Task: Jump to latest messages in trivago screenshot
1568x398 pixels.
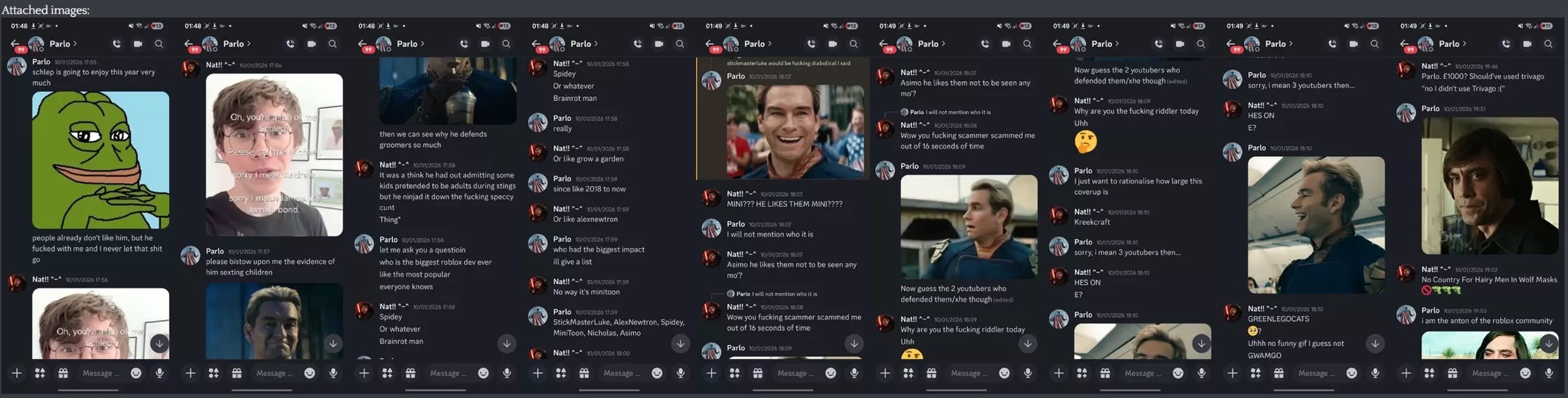Action: (x=1549, y=344)
